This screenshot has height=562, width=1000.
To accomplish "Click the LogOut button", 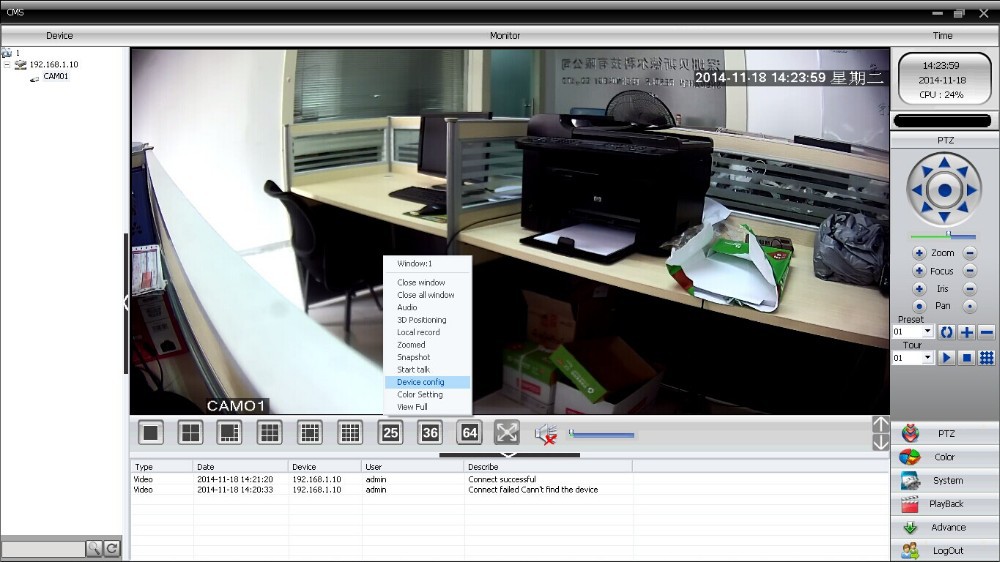I will pos(945,550).
